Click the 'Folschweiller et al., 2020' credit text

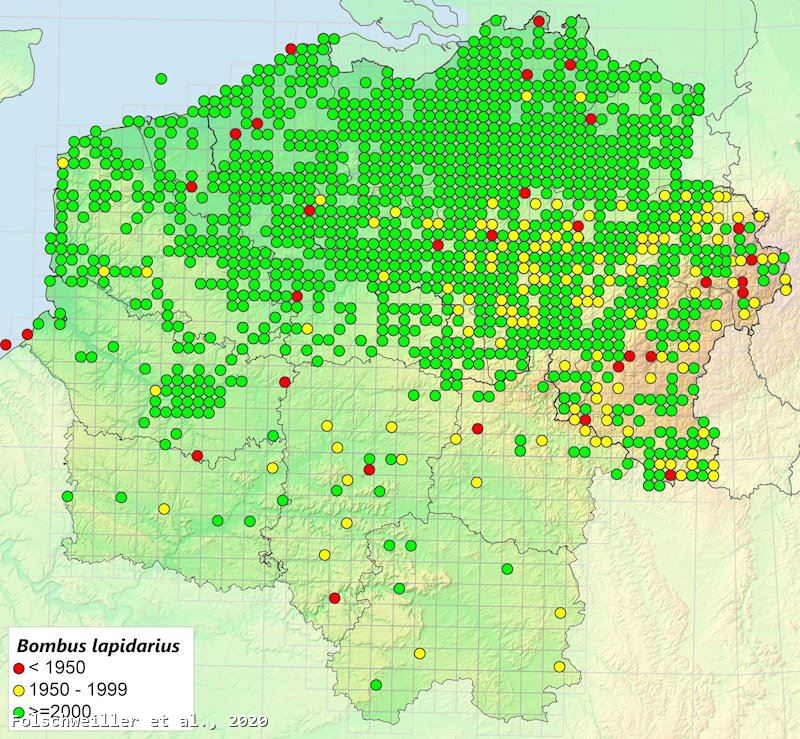click(x=140, y=721)
